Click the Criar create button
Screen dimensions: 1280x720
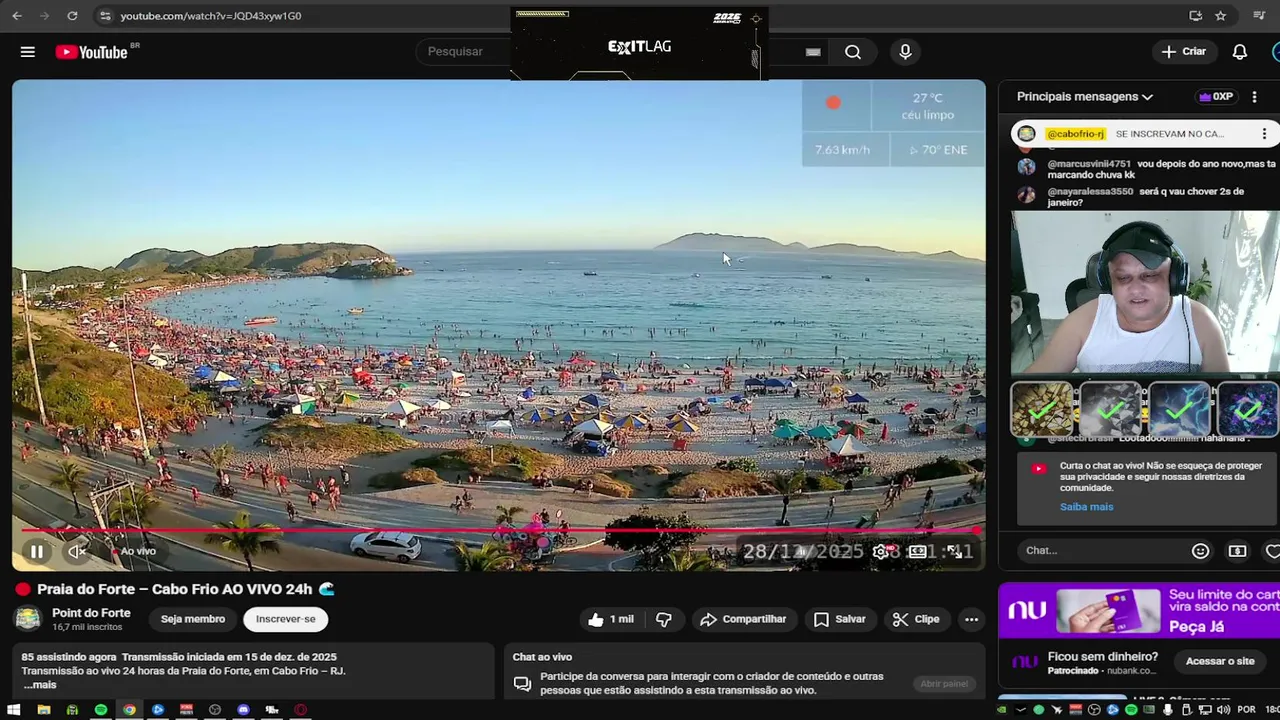point(1184,52)
